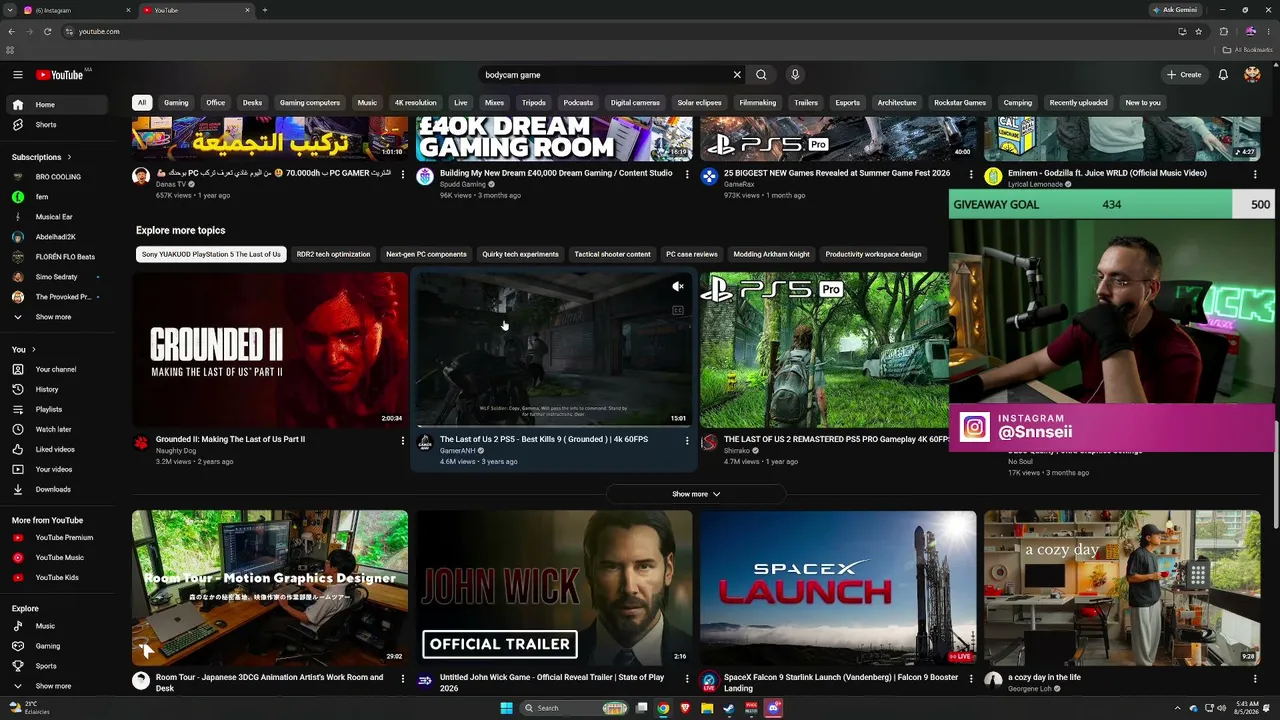Open YouTube Music from the sidebar
The width and height of the screenshot is (1280, 720).
[58, 557]
